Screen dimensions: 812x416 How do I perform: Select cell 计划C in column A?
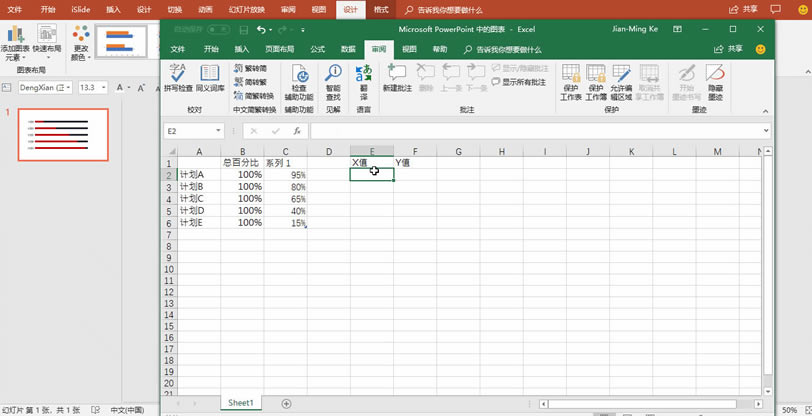(x=199, y=198)
